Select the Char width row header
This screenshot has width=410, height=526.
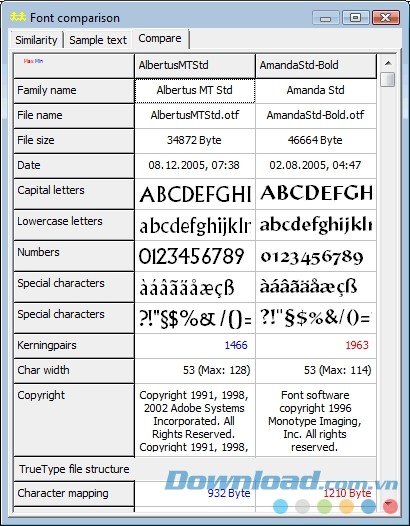[x=74, y=371]
